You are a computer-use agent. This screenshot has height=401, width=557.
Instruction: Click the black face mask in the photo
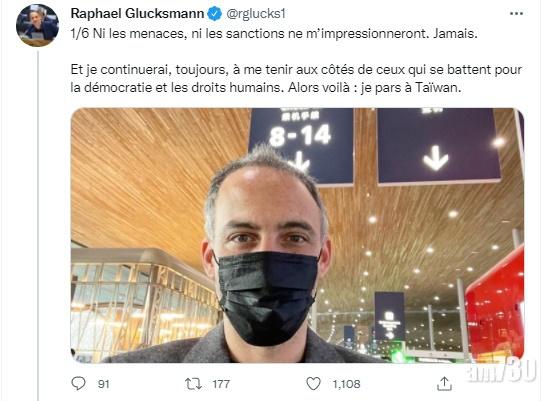pyautogui.click(x=267, y=298)
